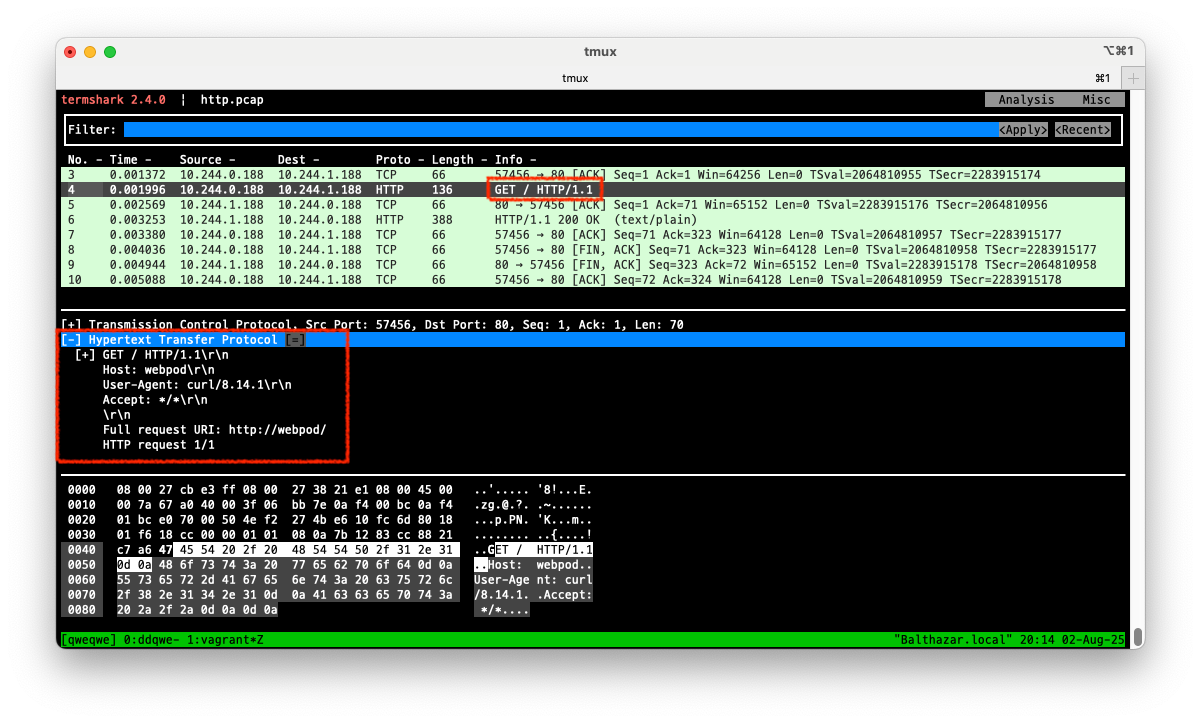Select the 'Host: webpod\r\n' tree line

tap(158, 370)
